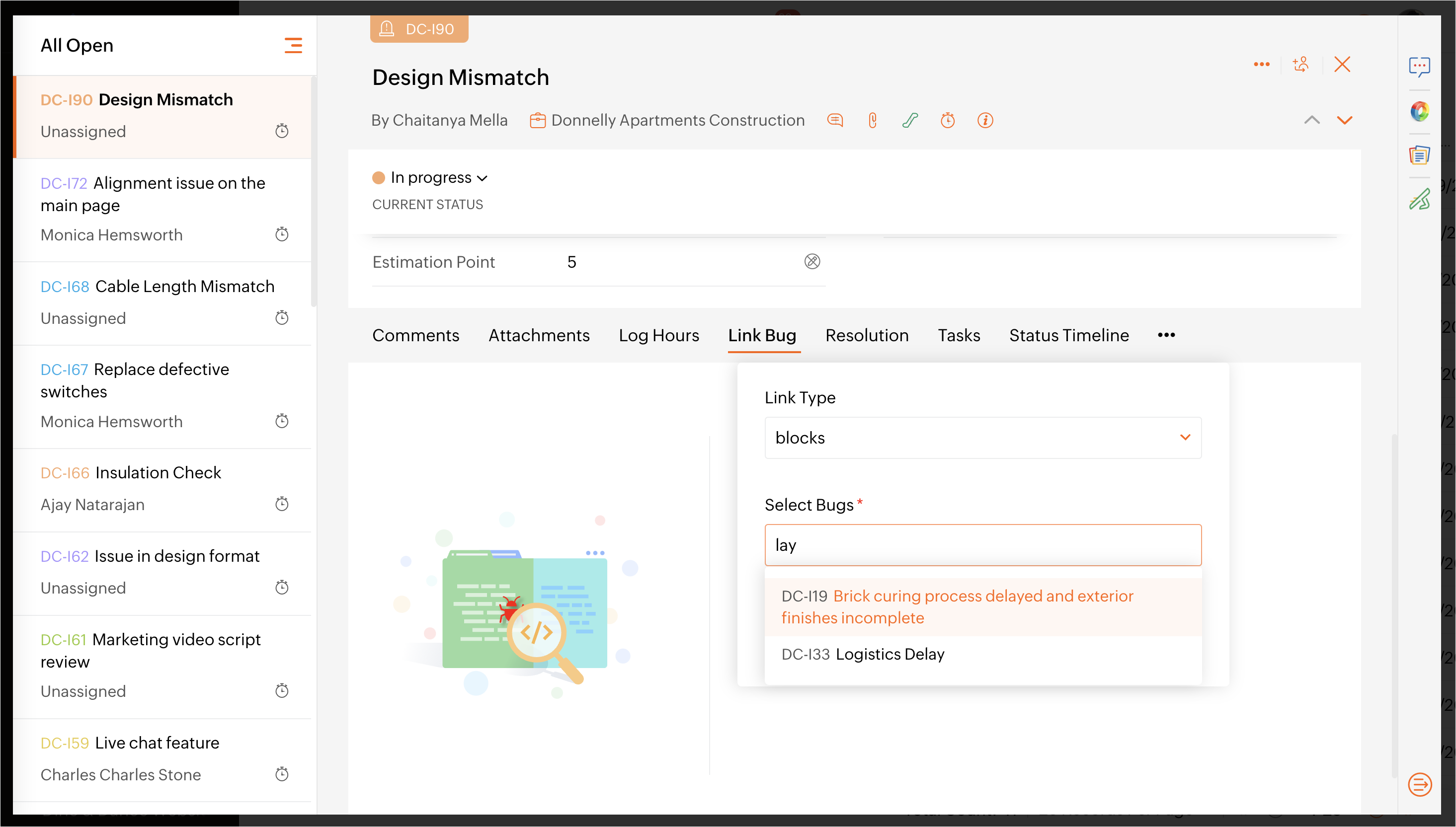Click the green link icon in header
Viewport: 1456px width, 827px height.
pos(909,120)
